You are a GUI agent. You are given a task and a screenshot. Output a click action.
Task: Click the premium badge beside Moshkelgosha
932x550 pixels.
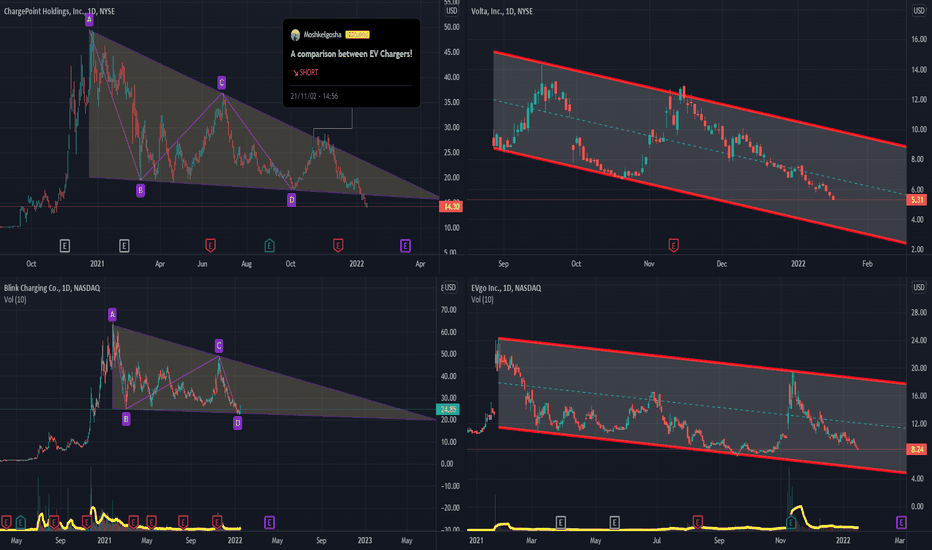click(358, 35)
